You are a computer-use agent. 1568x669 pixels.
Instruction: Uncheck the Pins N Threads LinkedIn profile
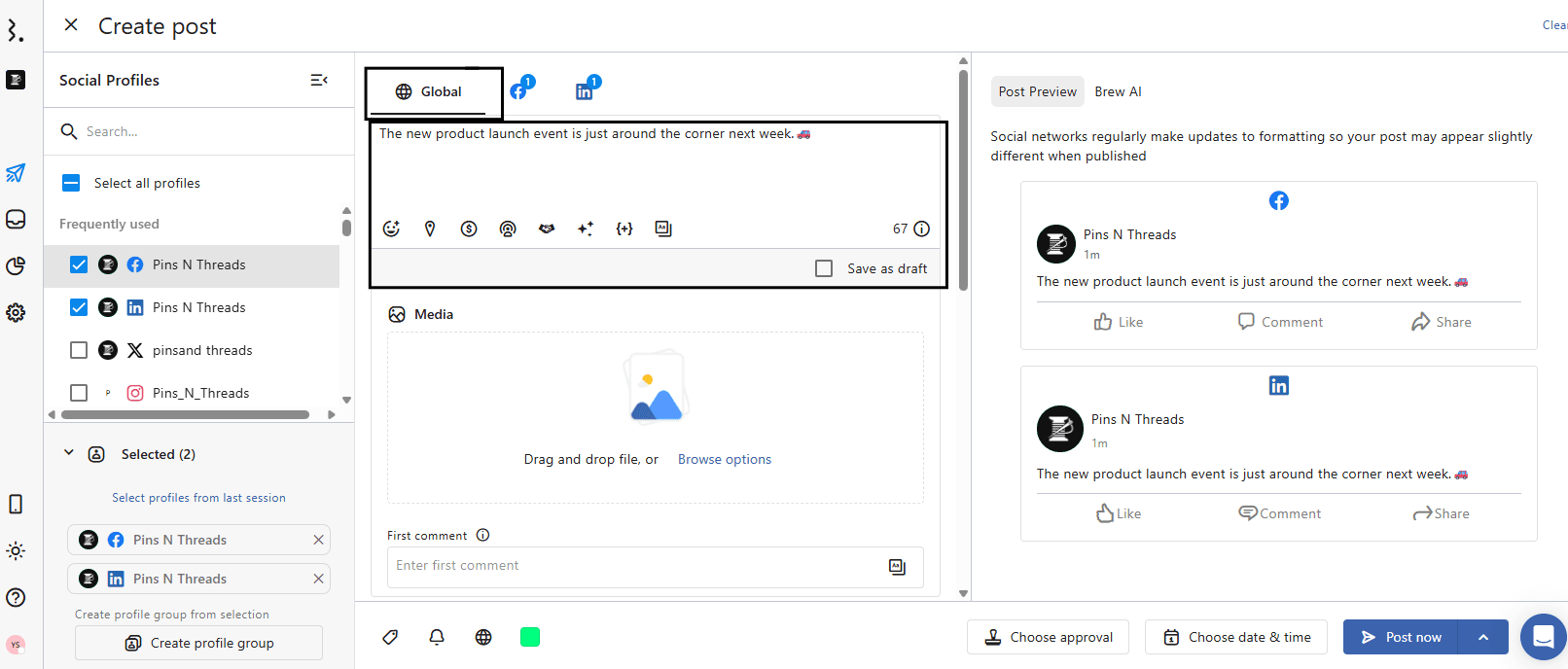point(79,307)
